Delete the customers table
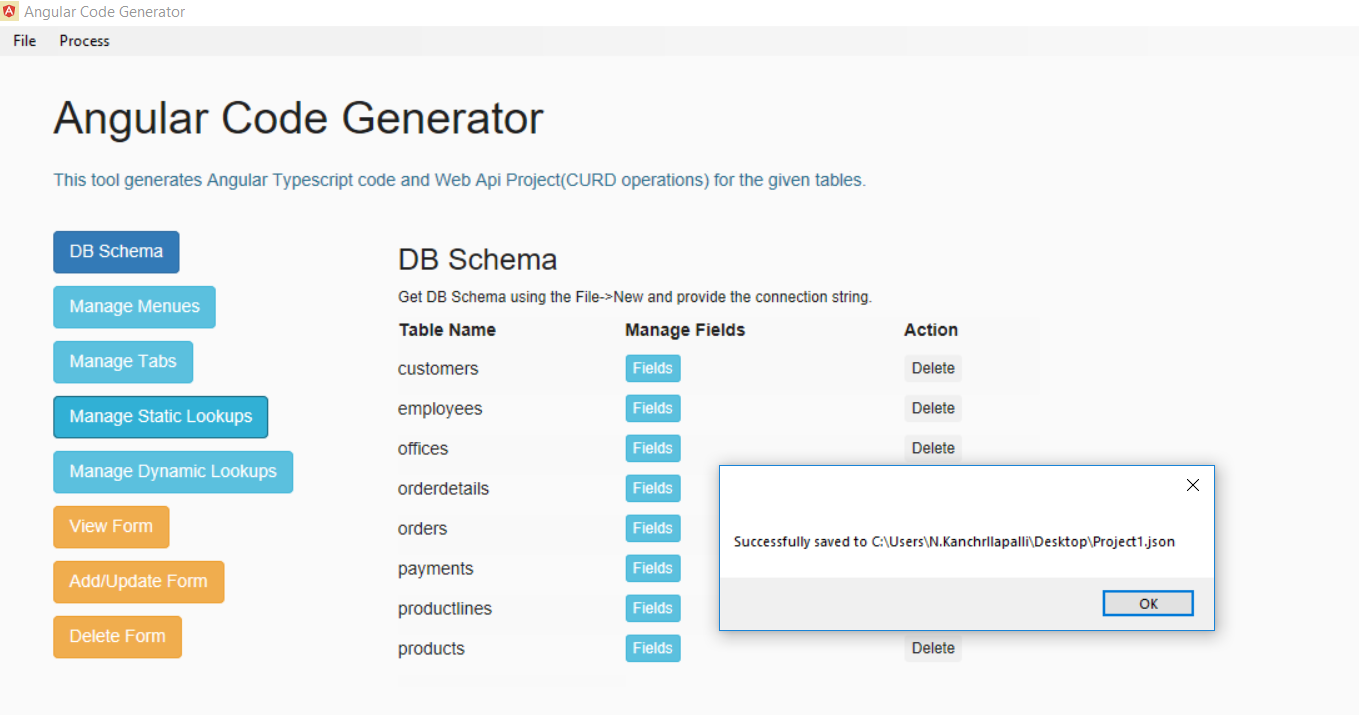Image resolution: width=1359 pixels, height=715 pixels. coord(933,369)
